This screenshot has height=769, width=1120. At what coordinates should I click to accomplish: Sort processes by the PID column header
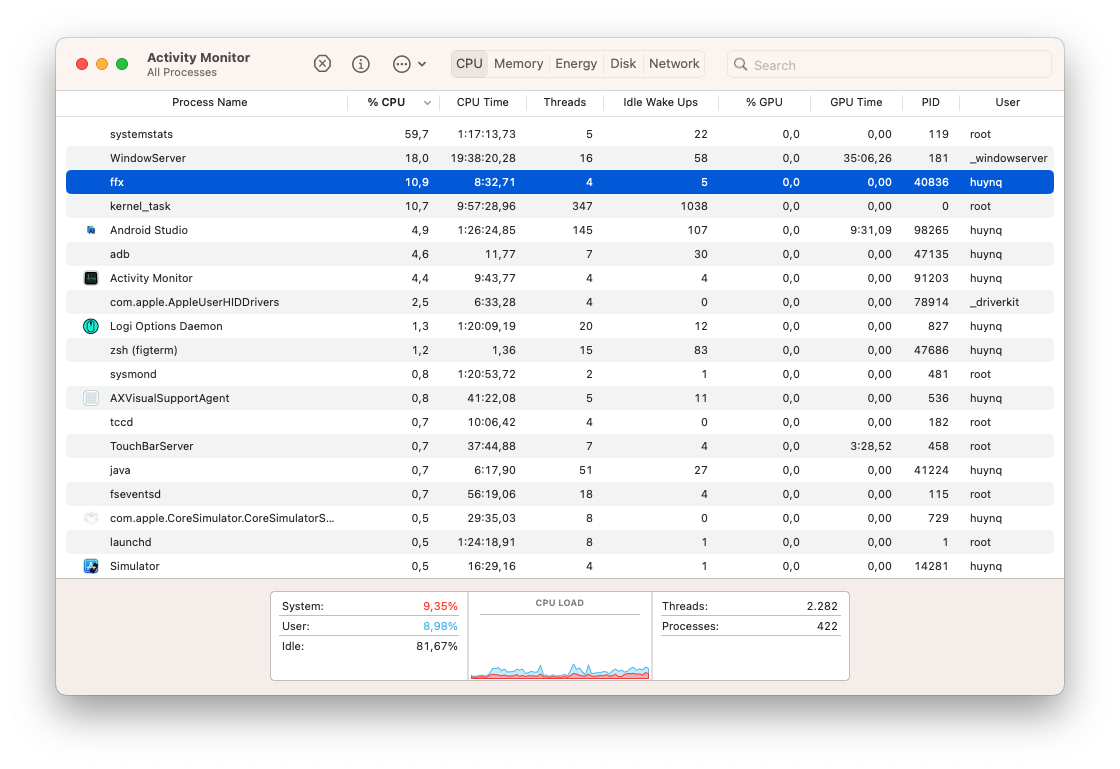(930, 102)
